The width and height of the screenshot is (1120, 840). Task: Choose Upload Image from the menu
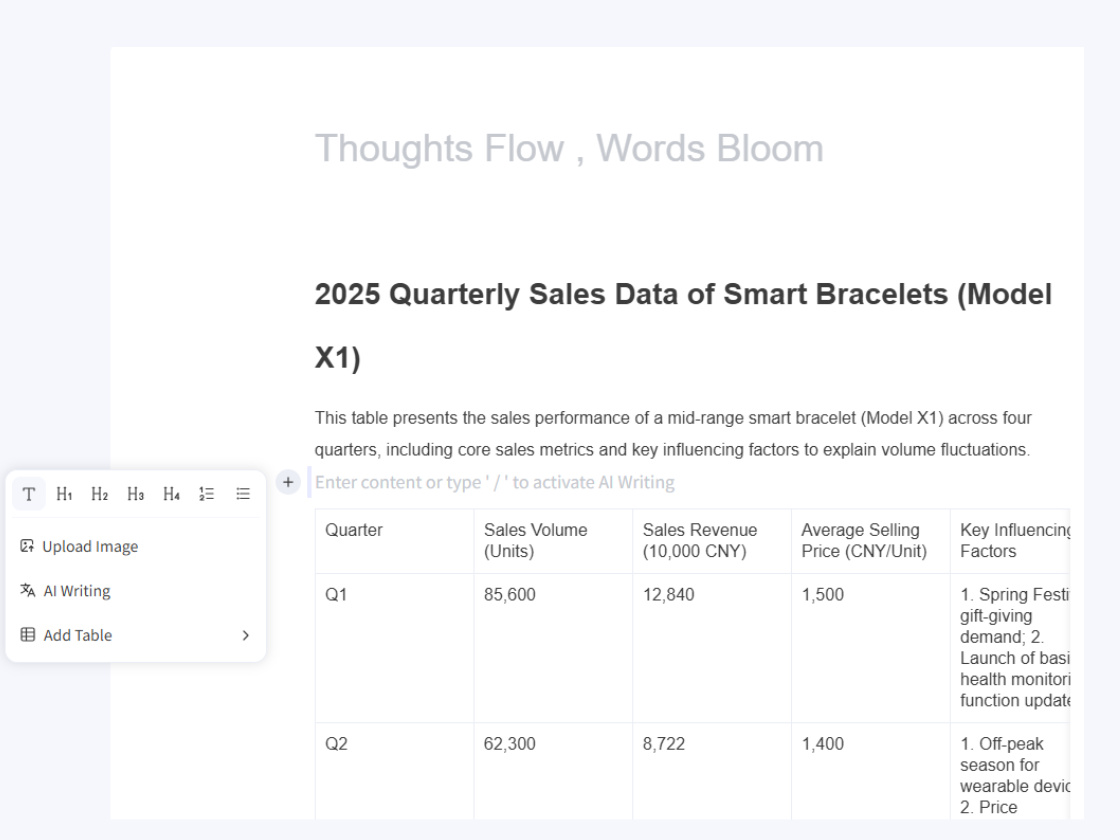pos(90,546)
